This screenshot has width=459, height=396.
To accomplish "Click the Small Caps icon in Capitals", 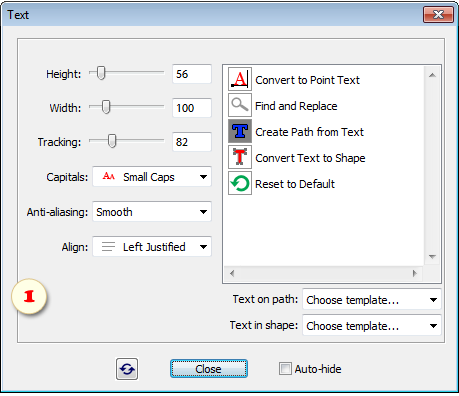I will coord(108,176).
